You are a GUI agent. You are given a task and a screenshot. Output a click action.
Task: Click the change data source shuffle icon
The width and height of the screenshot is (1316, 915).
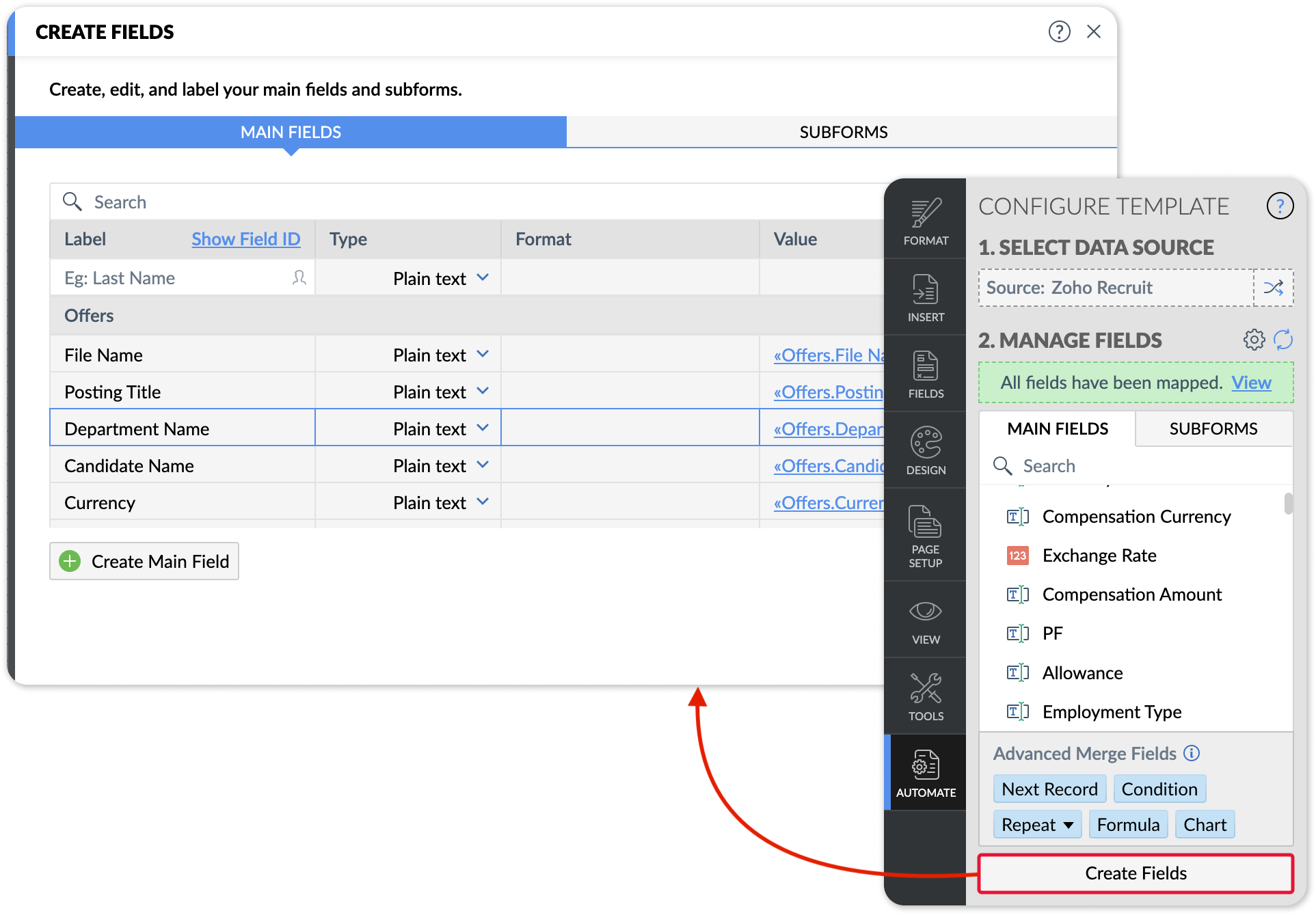1273,288
